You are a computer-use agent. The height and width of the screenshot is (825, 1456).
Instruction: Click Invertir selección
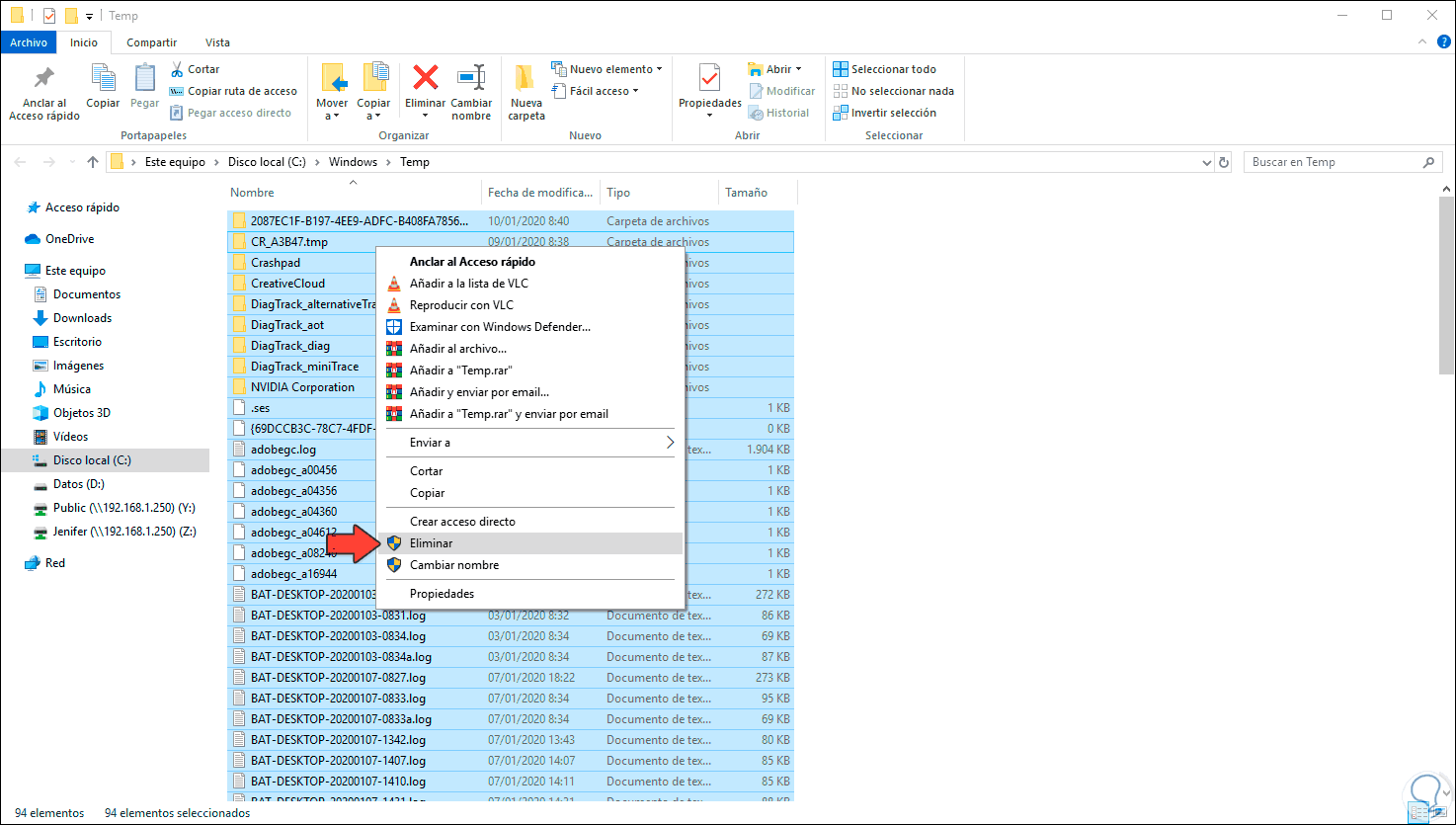(884, 113)
